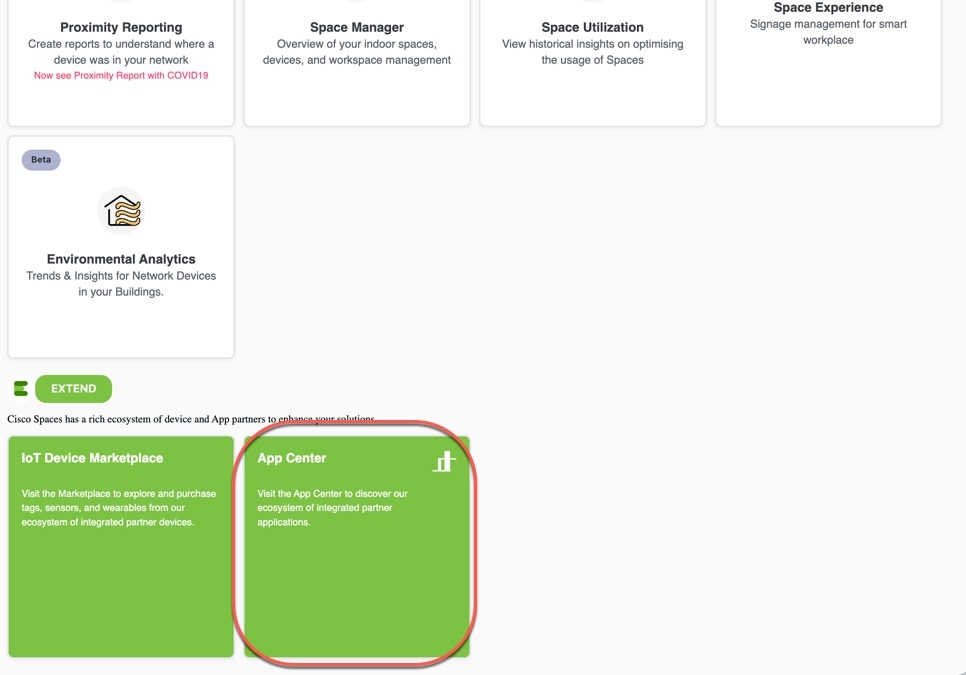Click the App Center chart icon
The image size is (966, 675).
point(444,461)
